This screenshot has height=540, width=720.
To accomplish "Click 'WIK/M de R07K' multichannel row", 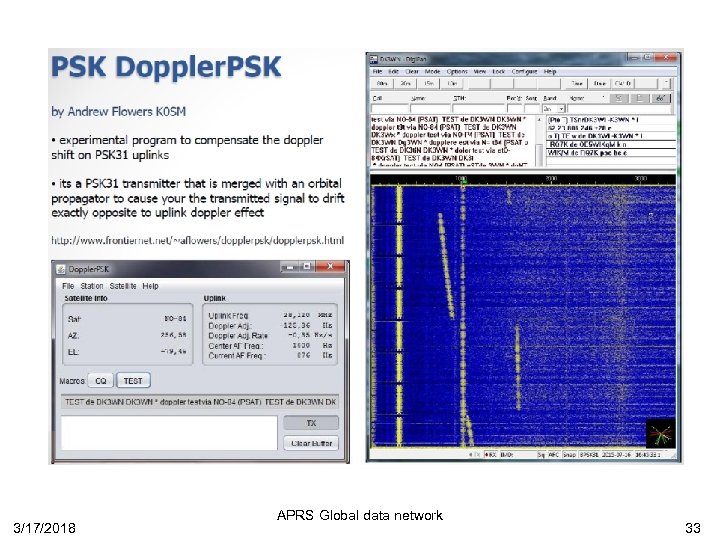I will tap(611, 153).
